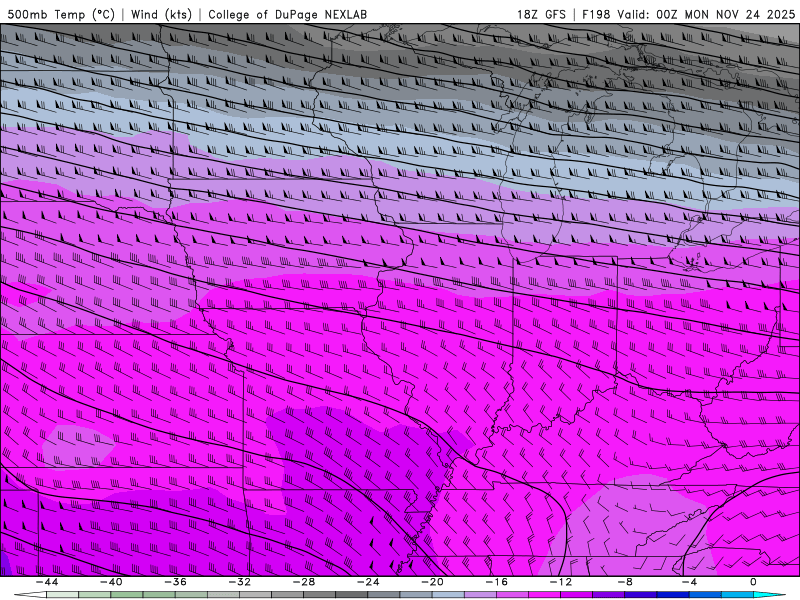Click the 'F198' forecast hour label

pyautogui.click(x=596, y=14)
